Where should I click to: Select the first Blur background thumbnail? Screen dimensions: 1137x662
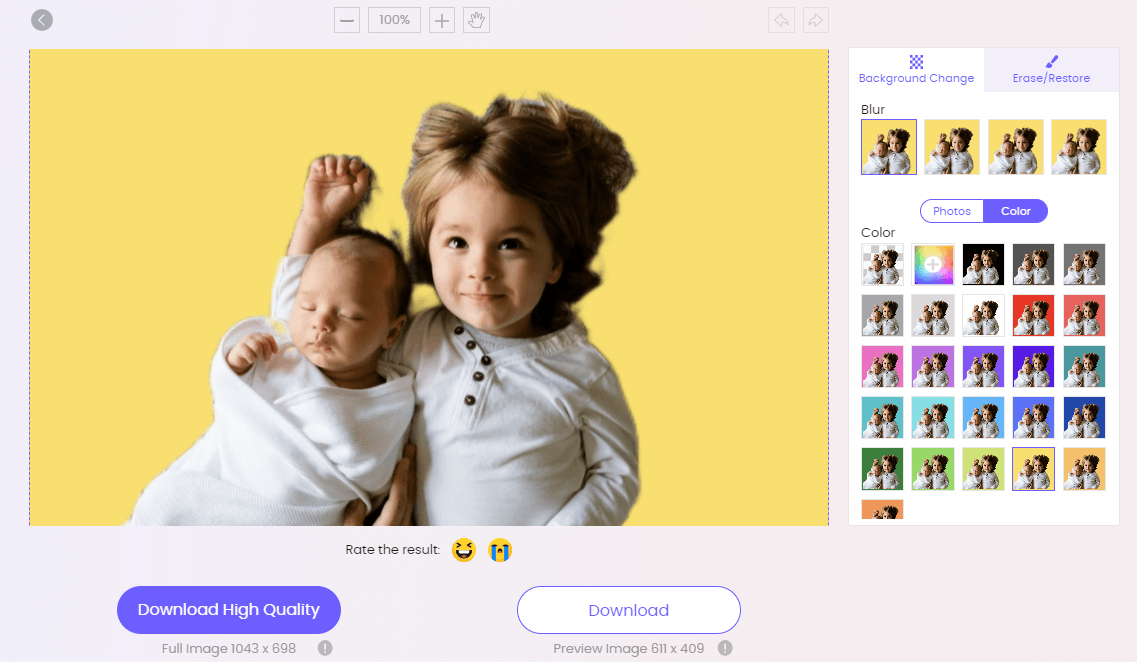pyautogui.click(x=888, y=146)
